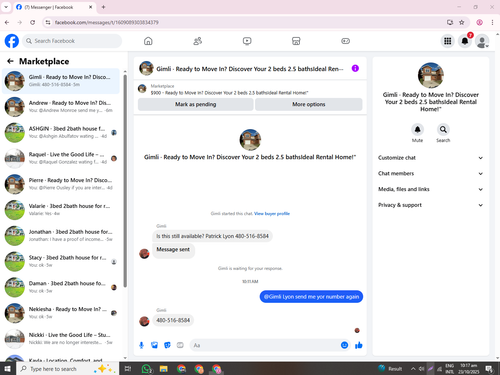Open the Facebook logo home link

click(12, 41)
